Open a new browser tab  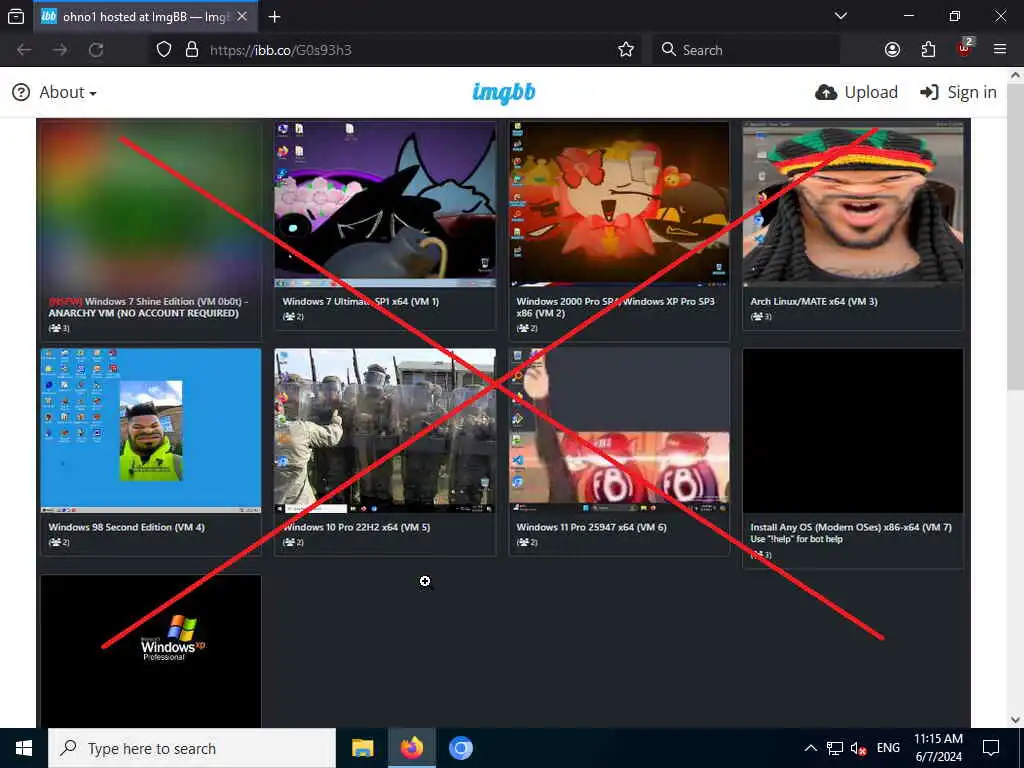[x=274, y=17]
